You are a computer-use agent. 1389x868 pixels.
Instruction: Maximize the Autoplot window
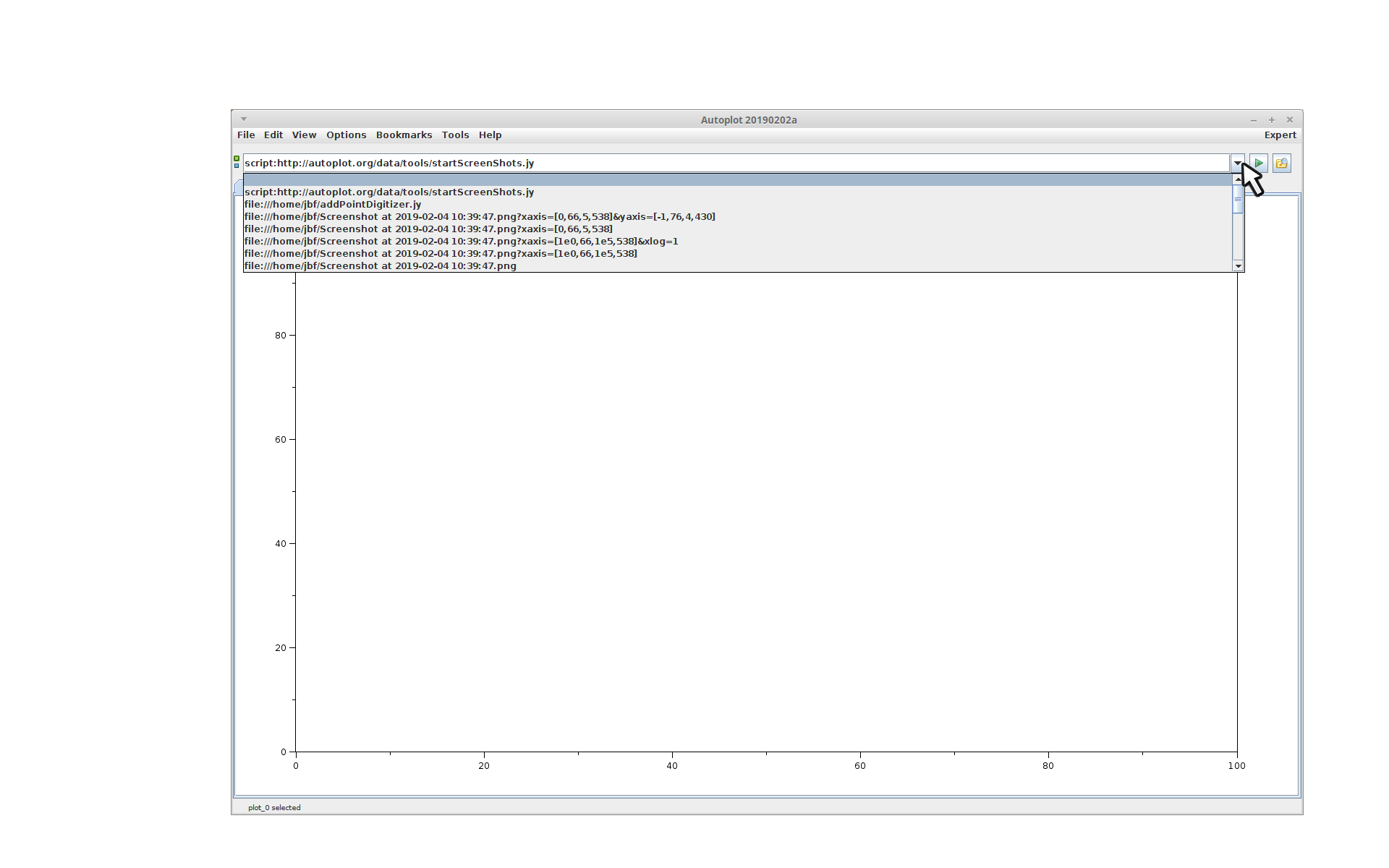click(1271, 120)
